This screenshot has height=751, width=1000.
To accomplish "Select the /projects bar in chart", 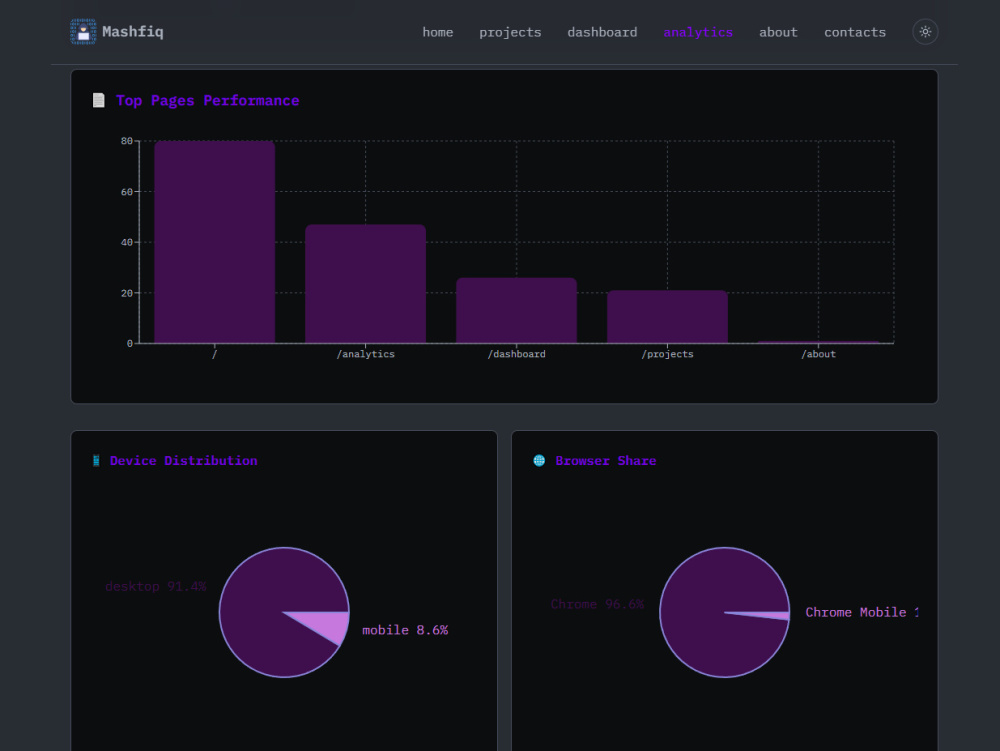I will [667, 317].
